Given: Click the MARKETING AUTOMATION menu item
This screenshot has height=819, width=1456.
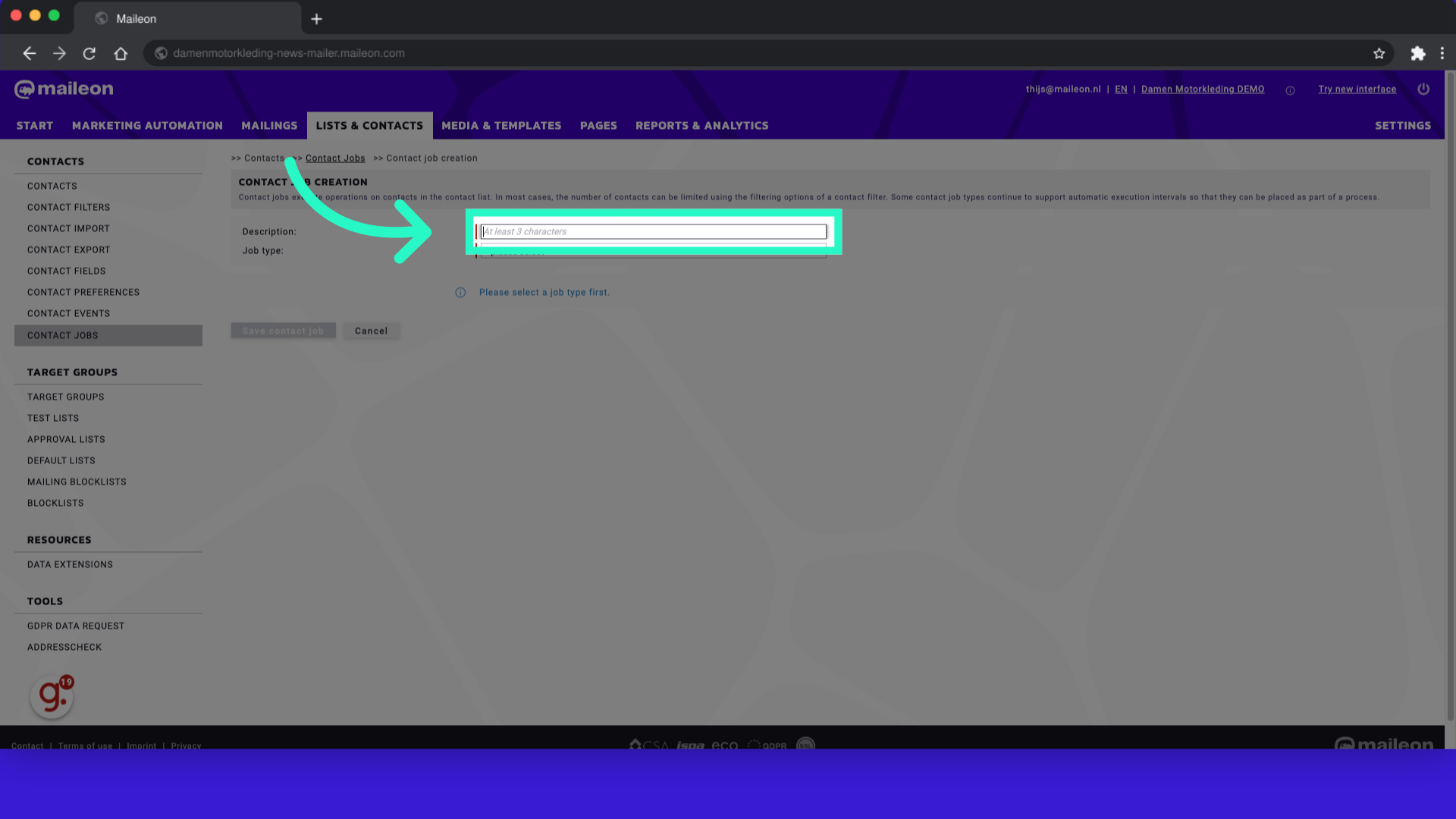Looking at the screenshot, I should [147, 125].
